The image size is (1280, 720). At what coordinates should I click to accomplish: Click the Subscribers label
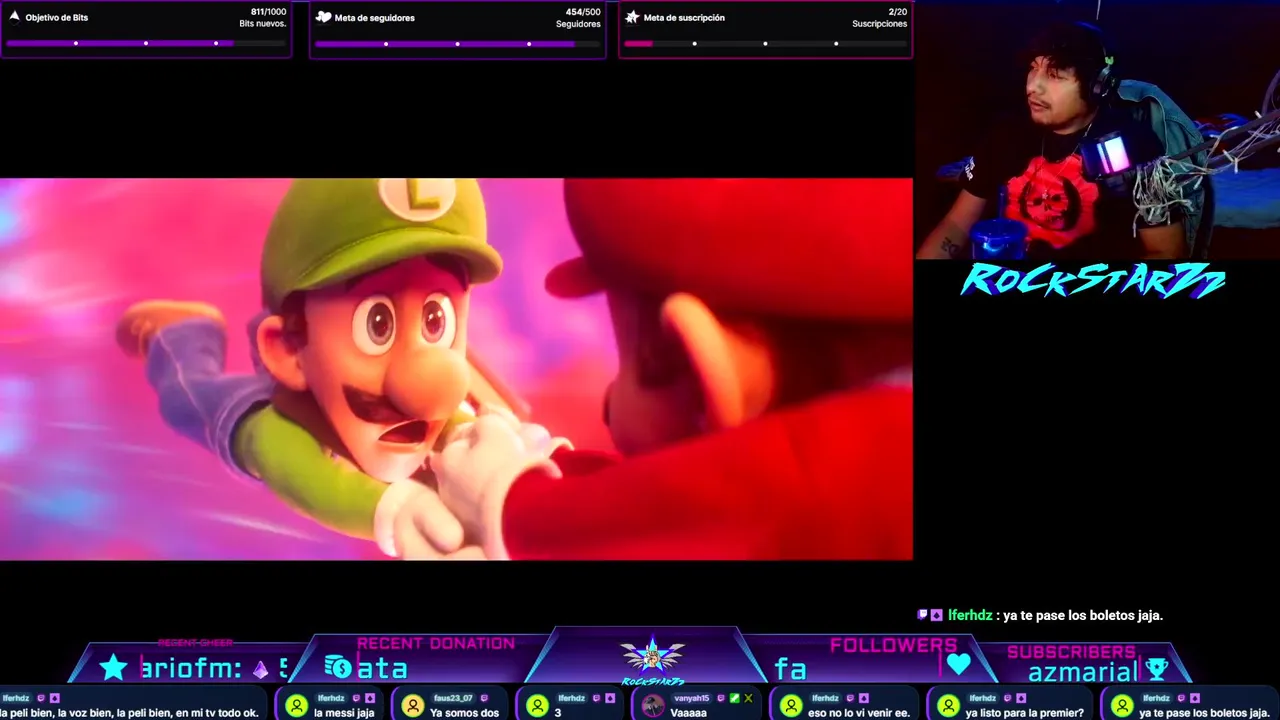[x=1071, y=652]
